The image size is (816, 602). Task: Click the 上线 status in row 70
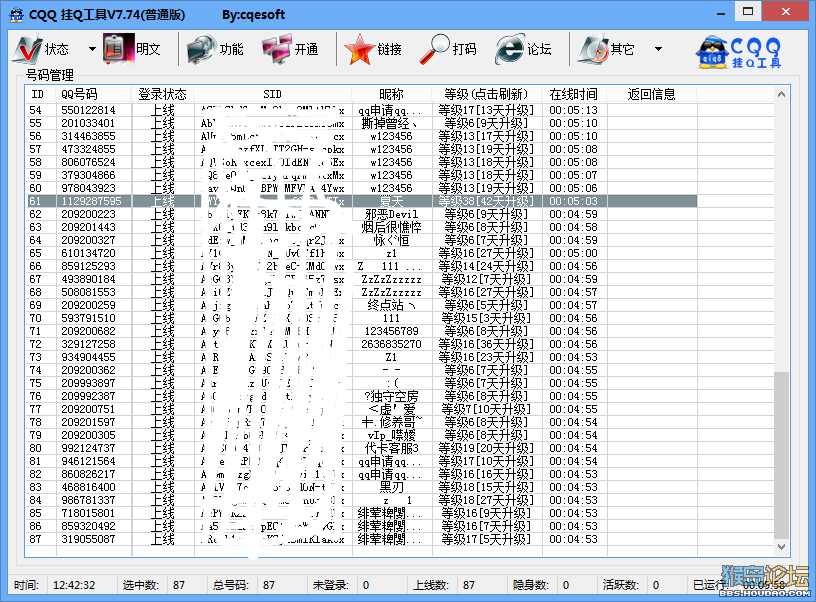click(162, 318)
